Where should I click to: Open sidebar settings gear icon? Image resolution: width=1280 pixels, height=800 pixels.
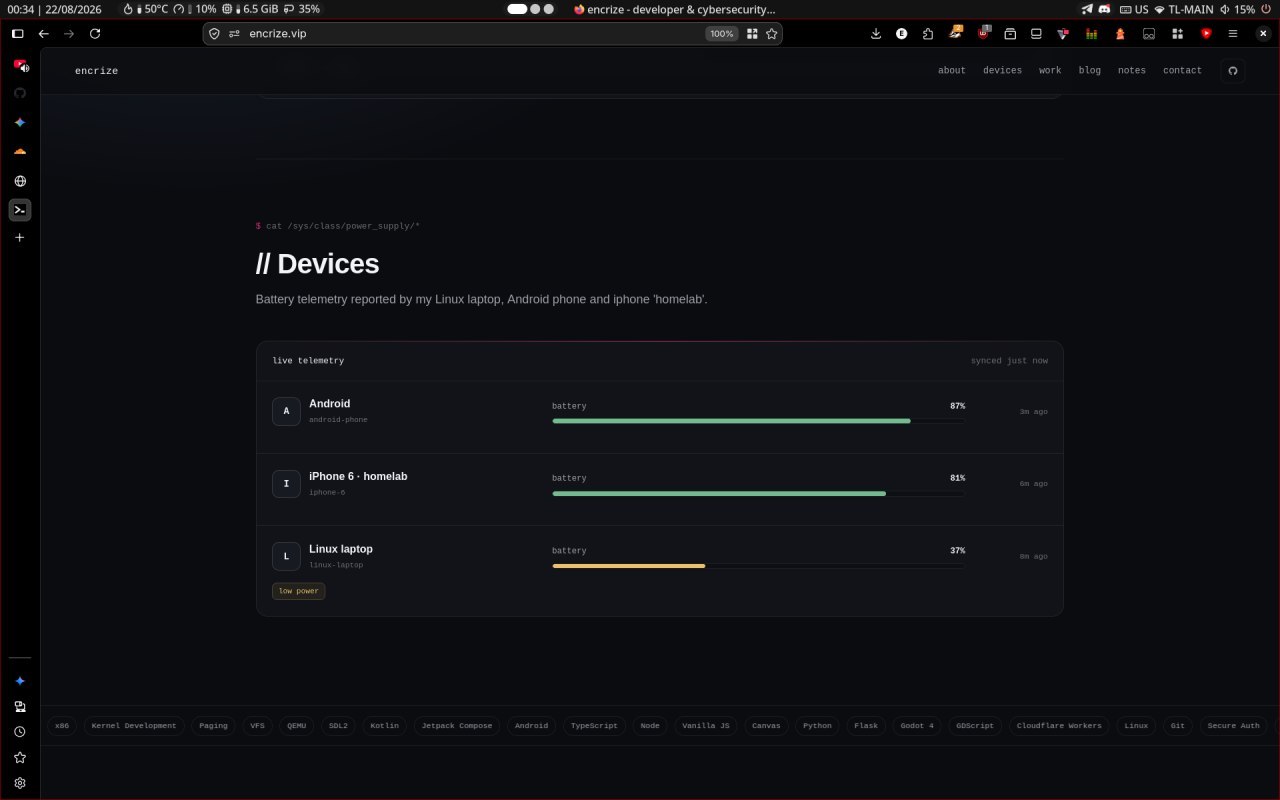click(x=20, y=783)
